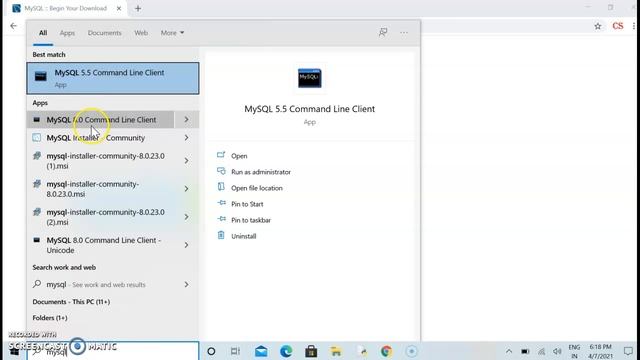Click the ENG IN language indicator
This screenshot has height=360, width=640.
574,351
